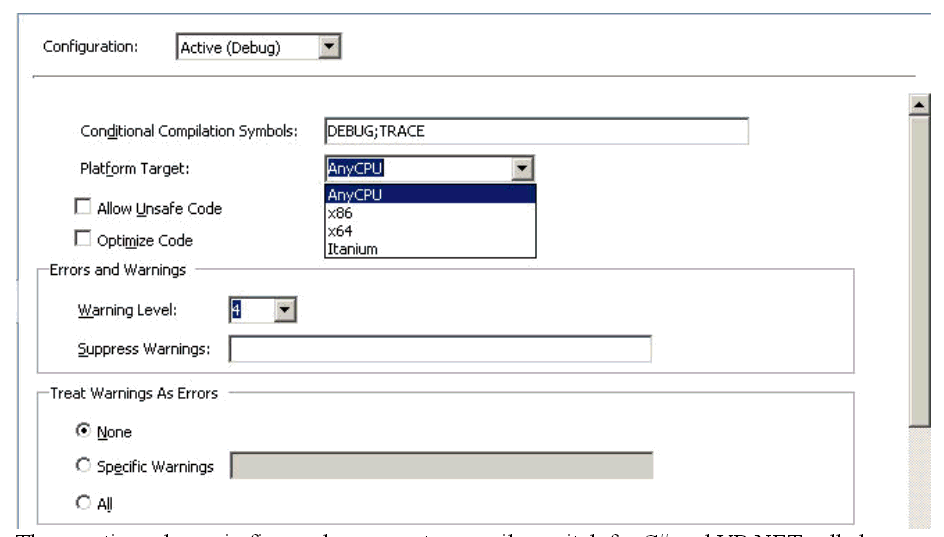This screenshot has height=537, width=944.
Task: Toggle the Optimize Code checkbox
Action: pyautogui.click(x=83, y=240)
